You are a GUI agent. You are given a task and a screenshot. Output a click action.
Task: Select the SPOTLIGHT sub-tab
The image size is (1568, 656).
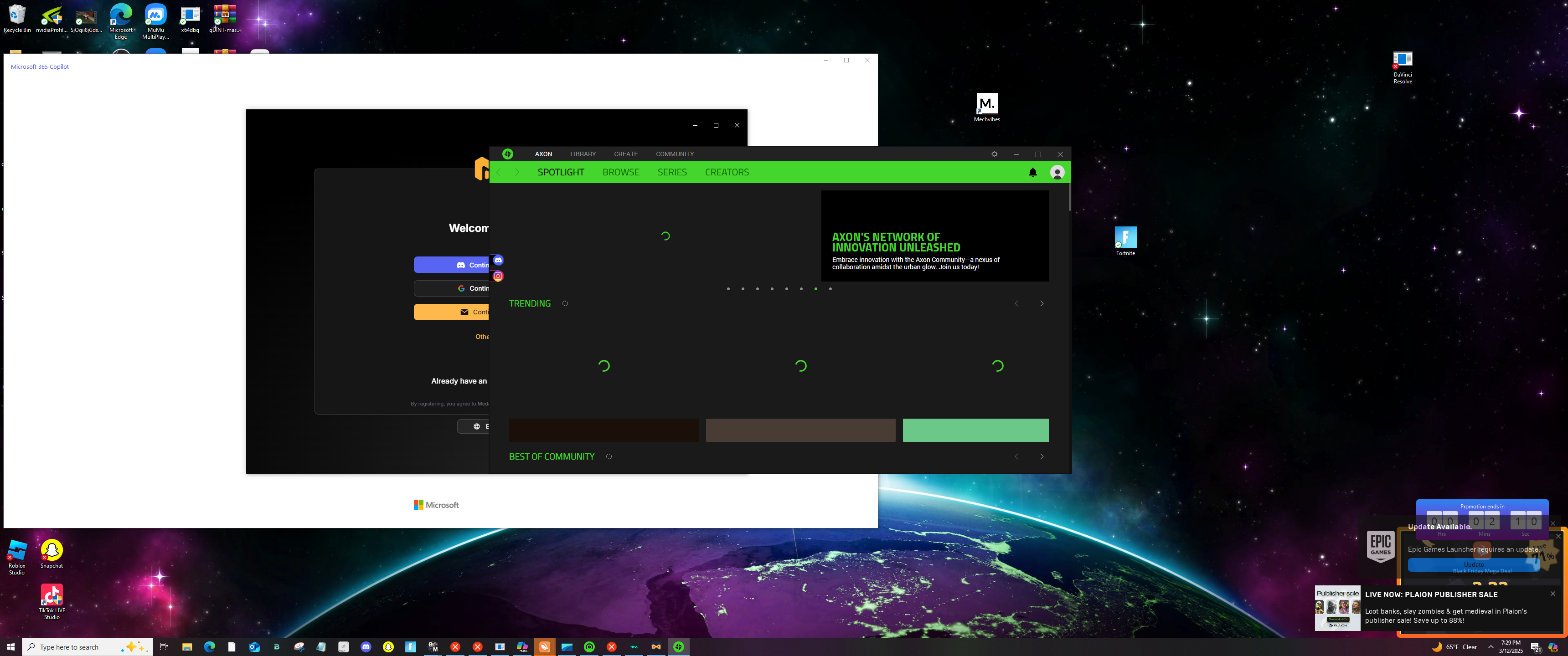coord(561,172)
